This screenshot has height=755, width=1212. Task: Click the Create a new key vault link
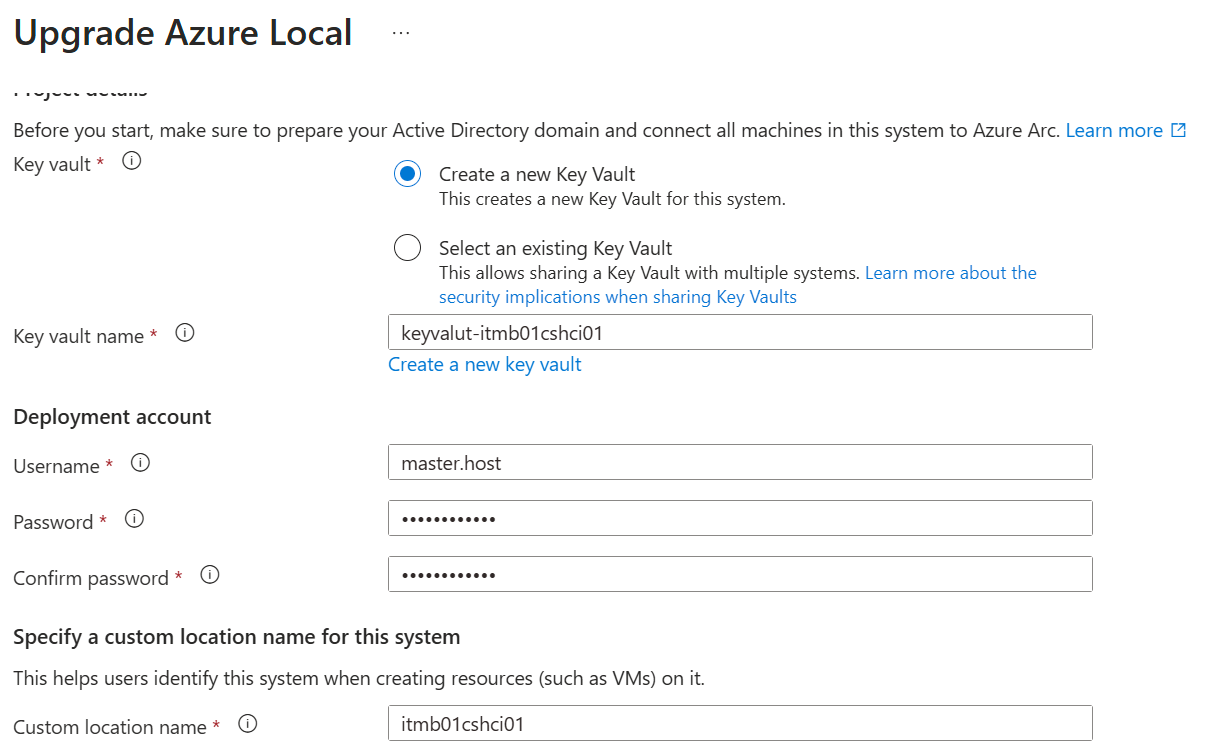[485, 364]
